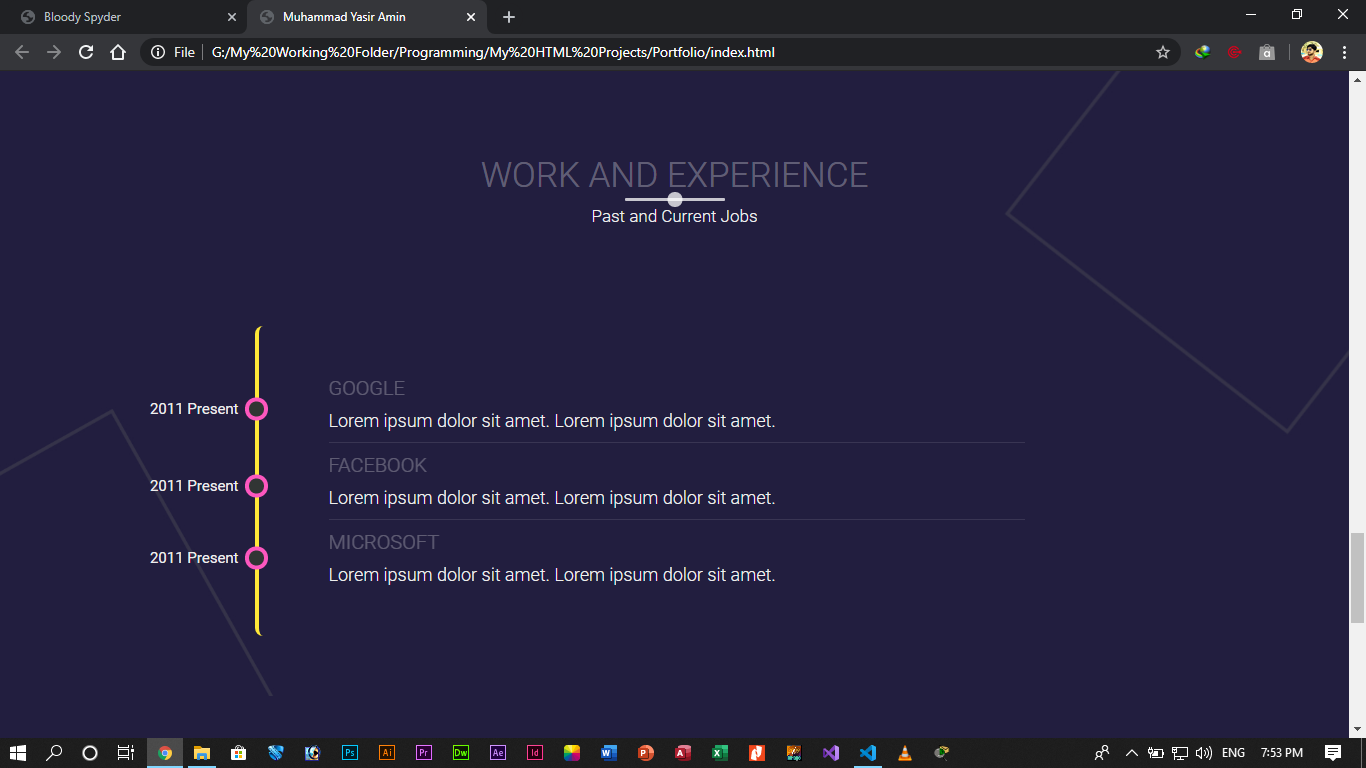
Task: Open the Chrome profile avatar
Action: (1312, 52)
